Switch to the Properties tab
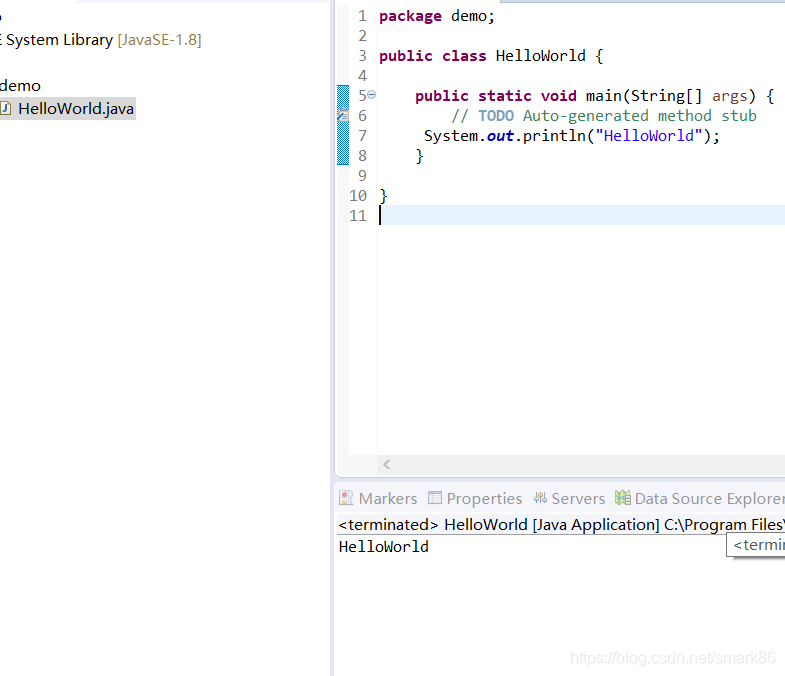 475,498
